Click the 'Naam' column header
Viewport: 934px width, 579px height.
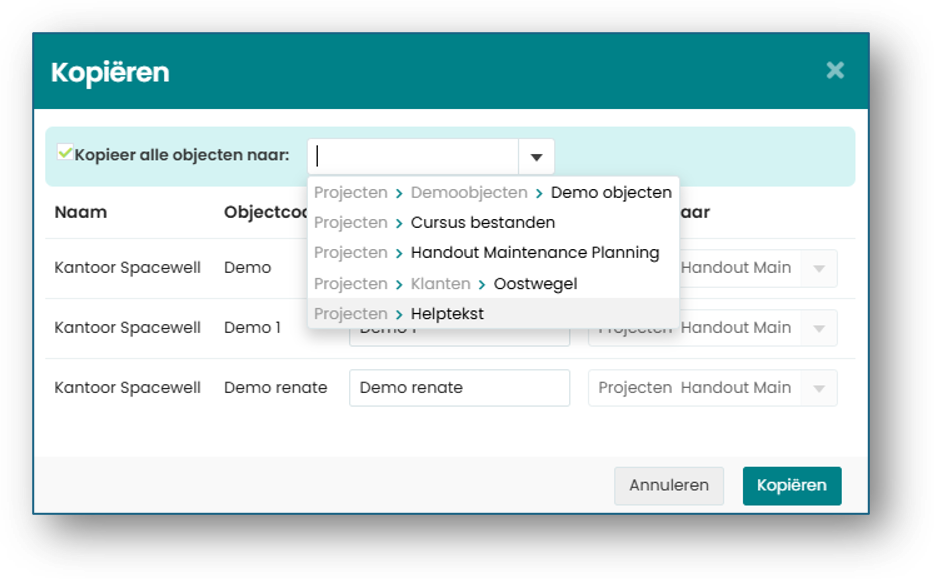click(x=80, y=212)
